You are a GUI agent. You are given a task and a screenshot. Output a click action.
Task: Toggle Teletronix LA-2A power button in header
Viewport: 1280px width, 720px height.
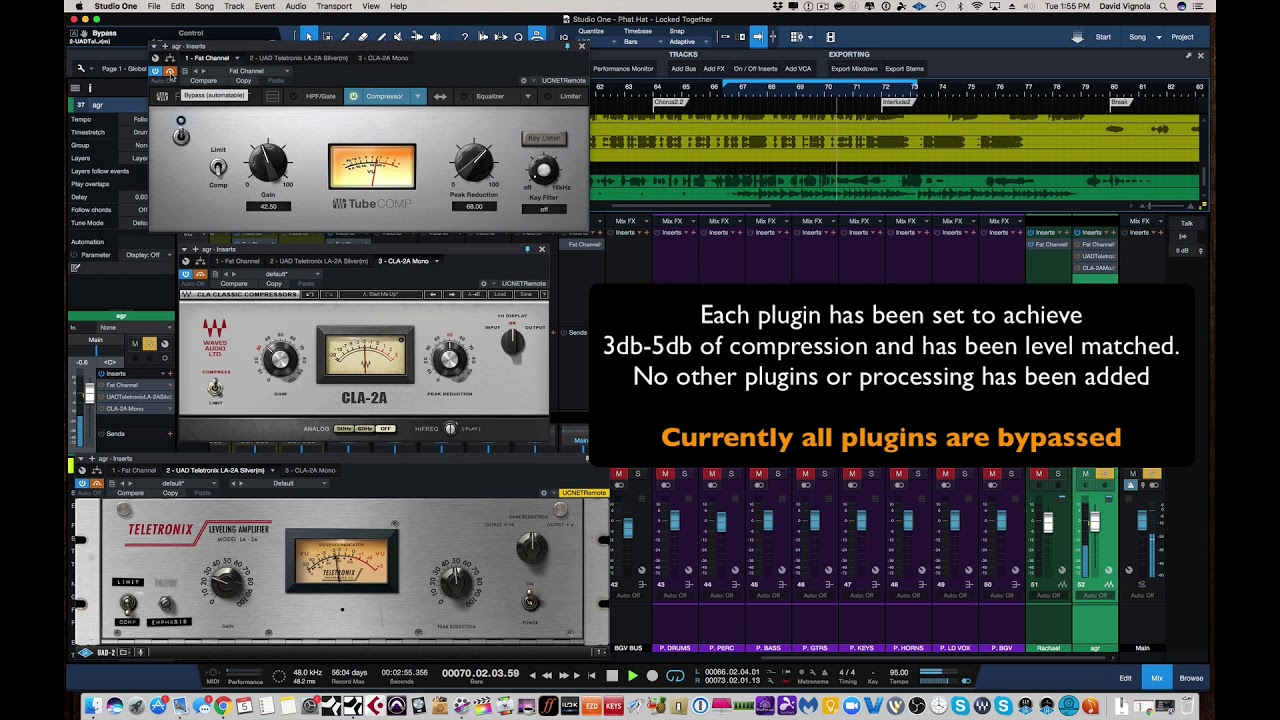click(82, 483)
